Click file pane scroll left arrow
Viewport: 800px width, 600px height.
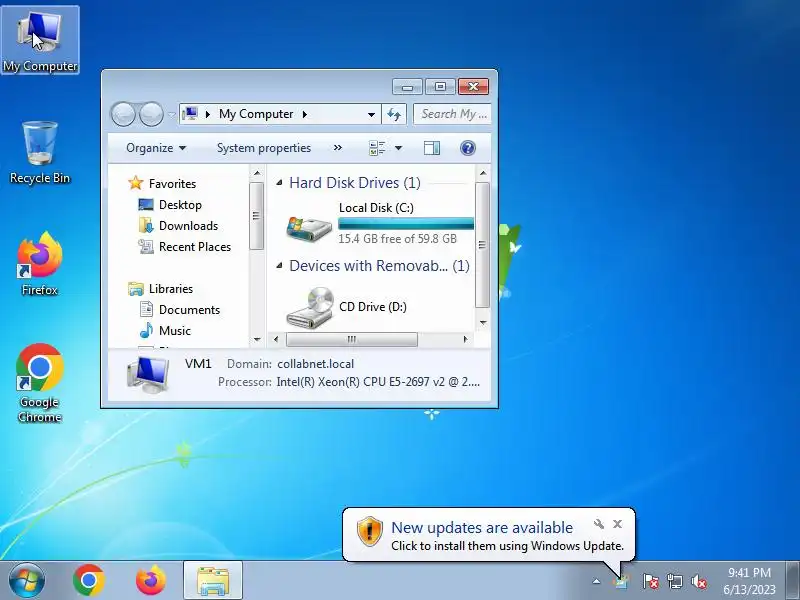tap(276, 339)
